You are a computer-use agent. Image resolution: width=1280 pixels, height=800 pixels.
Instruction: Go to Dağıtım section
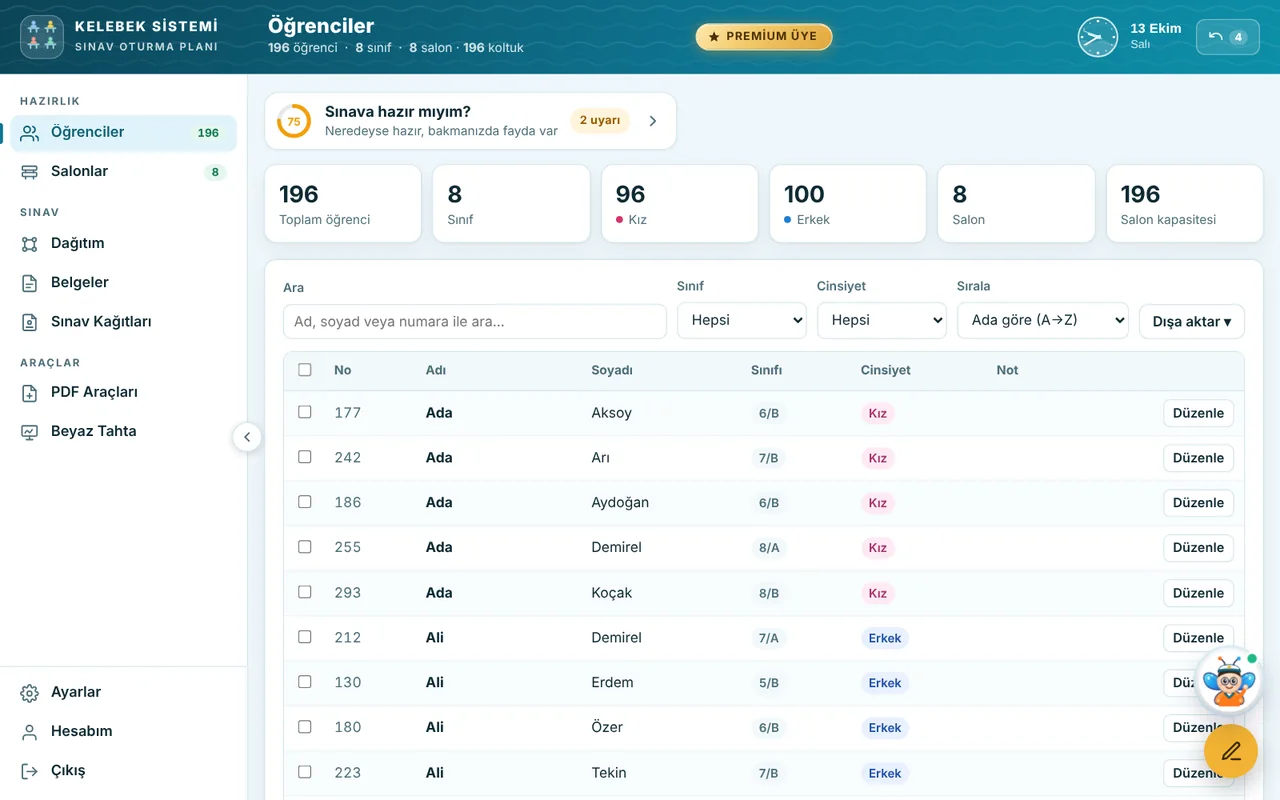coord(123,244)
